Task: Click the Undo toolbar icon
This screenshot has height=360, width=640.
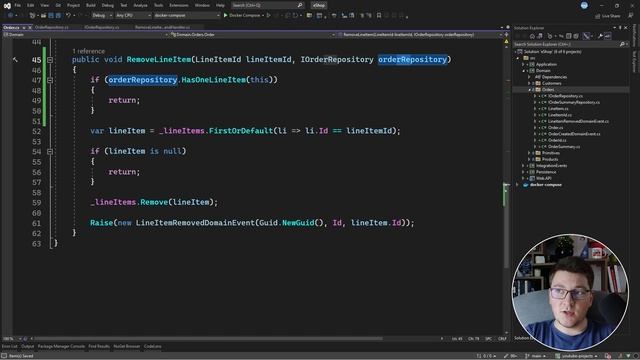Action: [68, 16]
